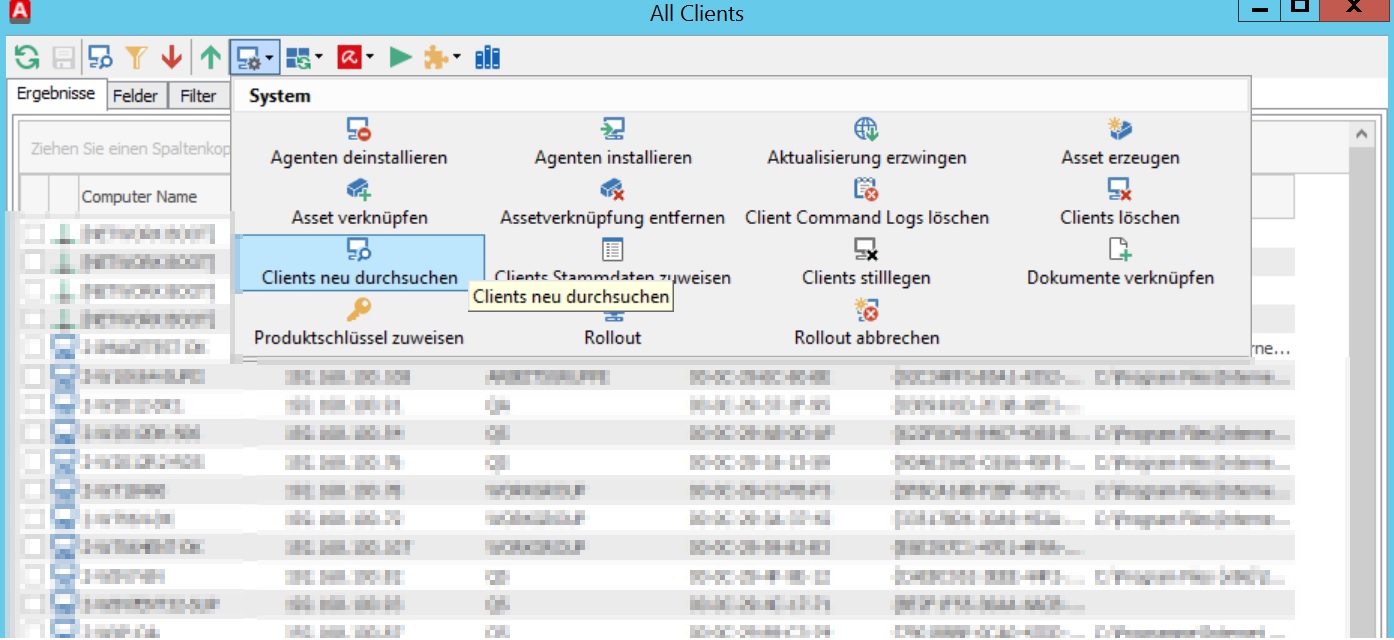1394x640 pixels.
Task: Open the filter funnel tool
Action: click(136, 57)
